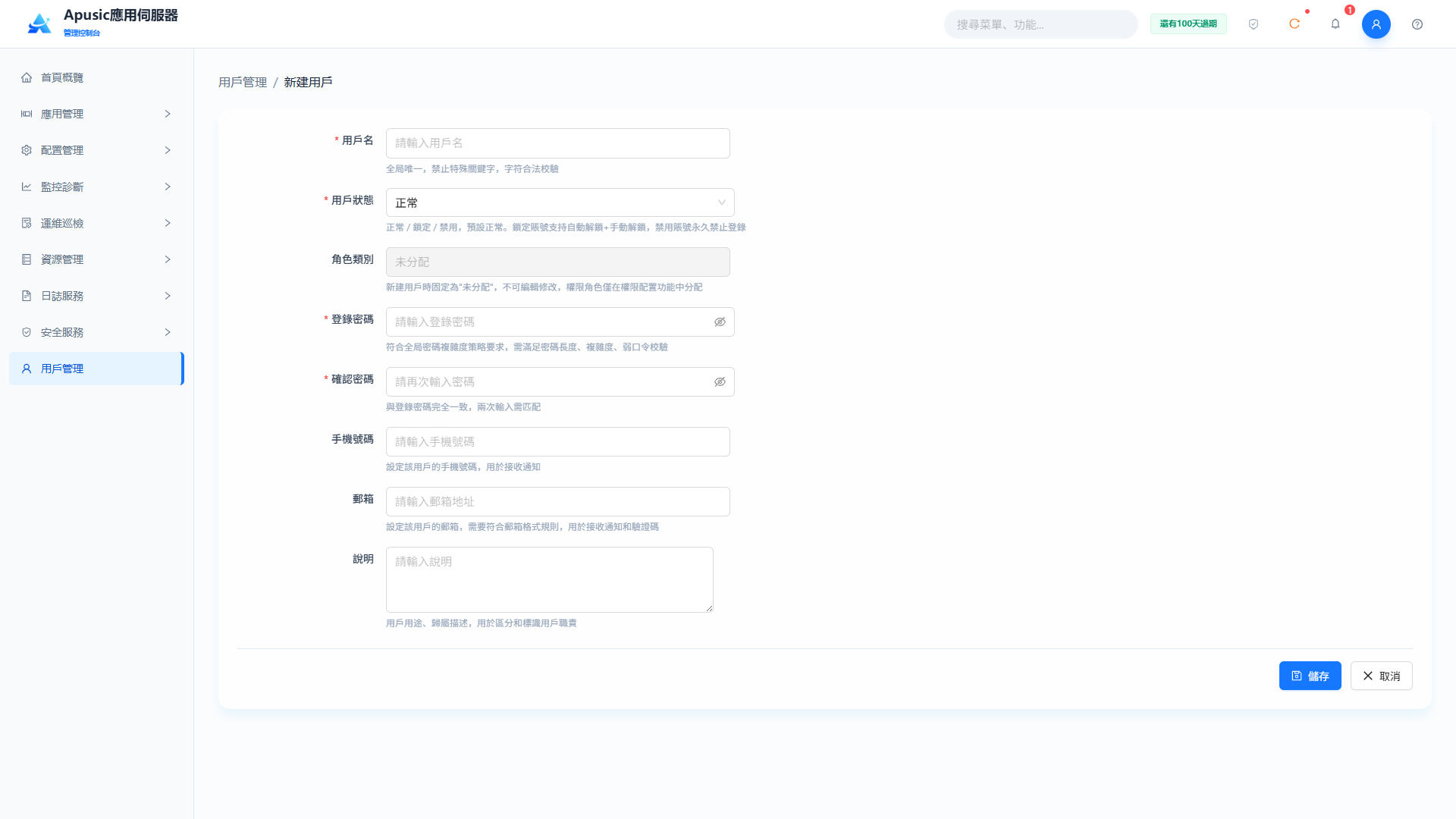Click the 應用管理 sidebar icon
Screen dimensions: 1456x819
point(27,114)
